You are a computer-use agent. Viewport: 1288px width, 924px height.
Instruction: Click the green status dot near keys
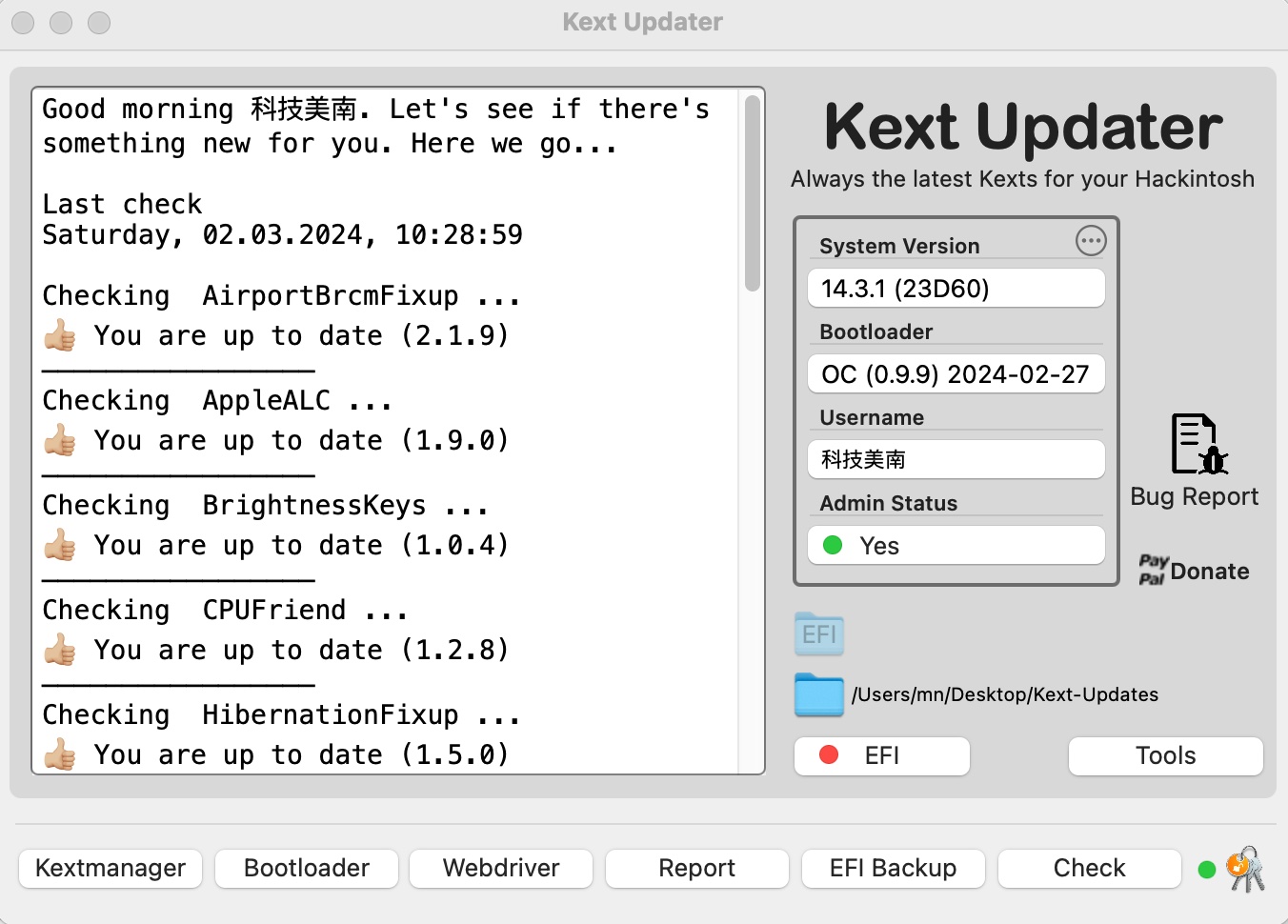point(1207,869)
